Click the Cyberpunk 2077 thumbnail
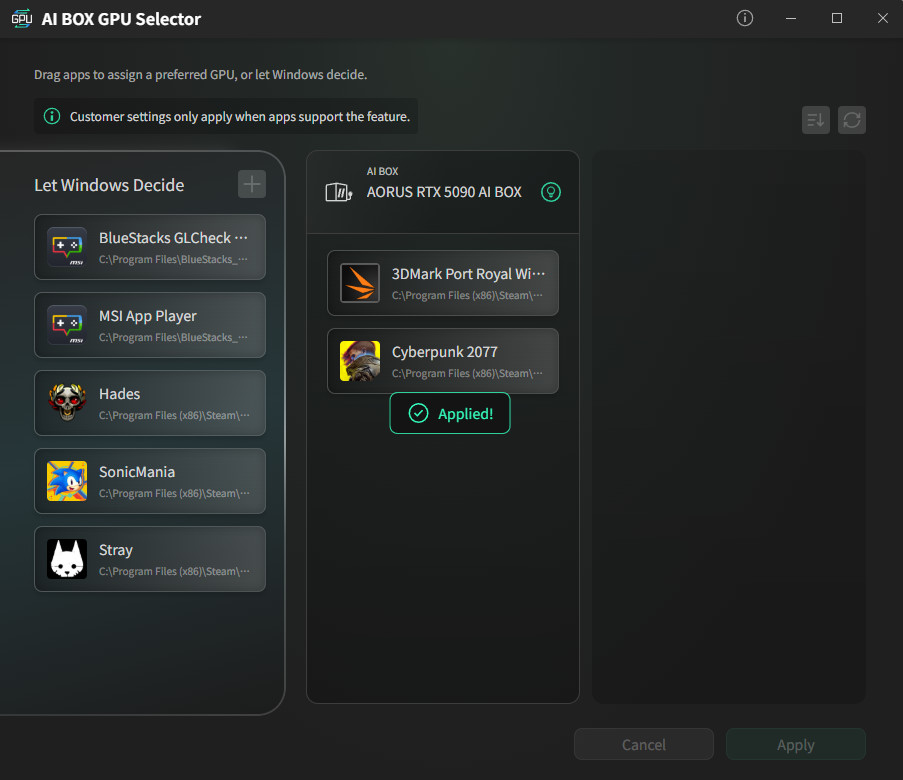This screenshot has width=903, height=780. click(x=360, y=361)
